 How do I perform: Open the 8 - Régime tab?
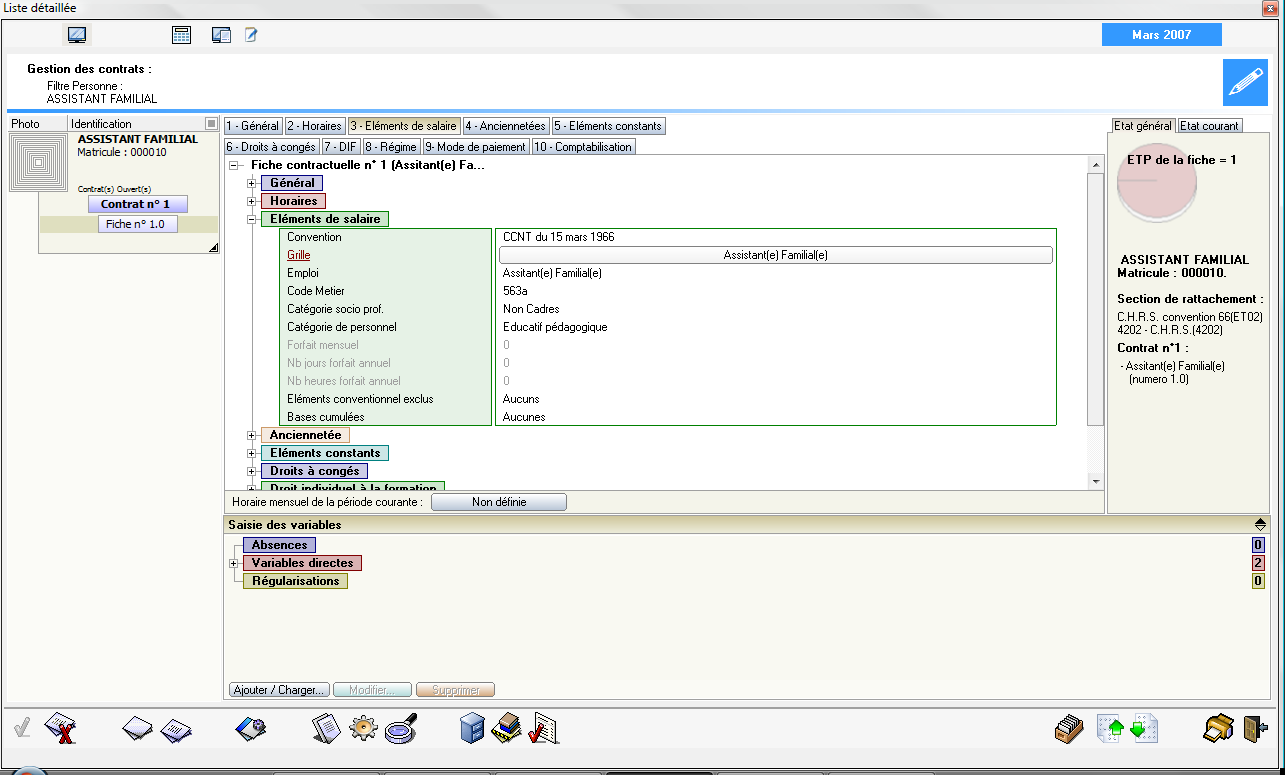391,147
